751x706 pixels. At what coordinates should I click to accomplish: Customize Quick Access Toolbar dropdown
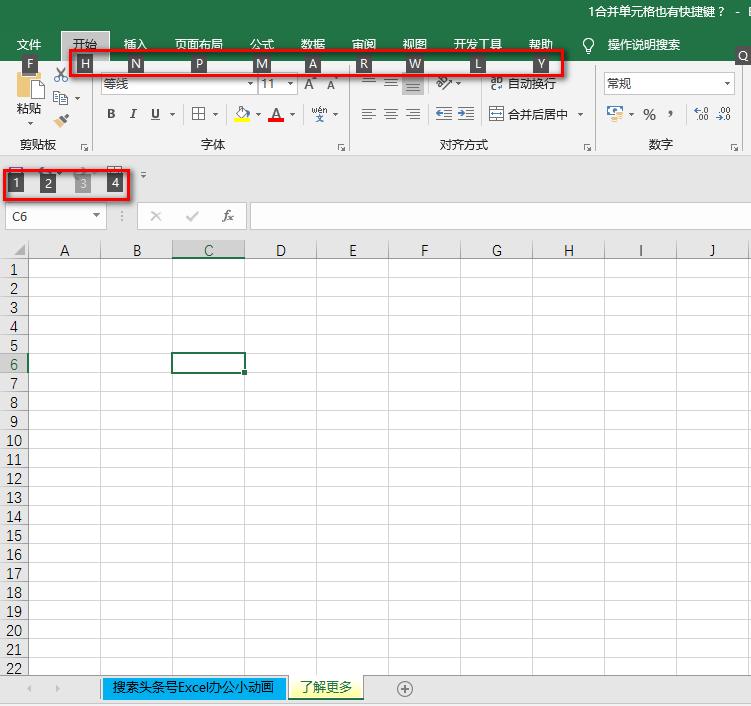(143, 175)
